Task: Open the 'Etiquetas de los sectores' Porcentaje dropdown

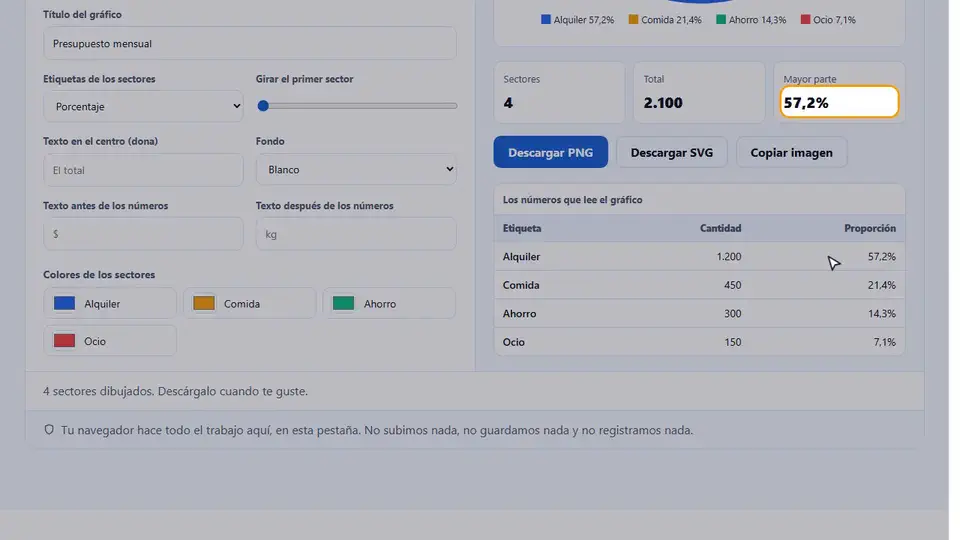Action: [143, 107]
